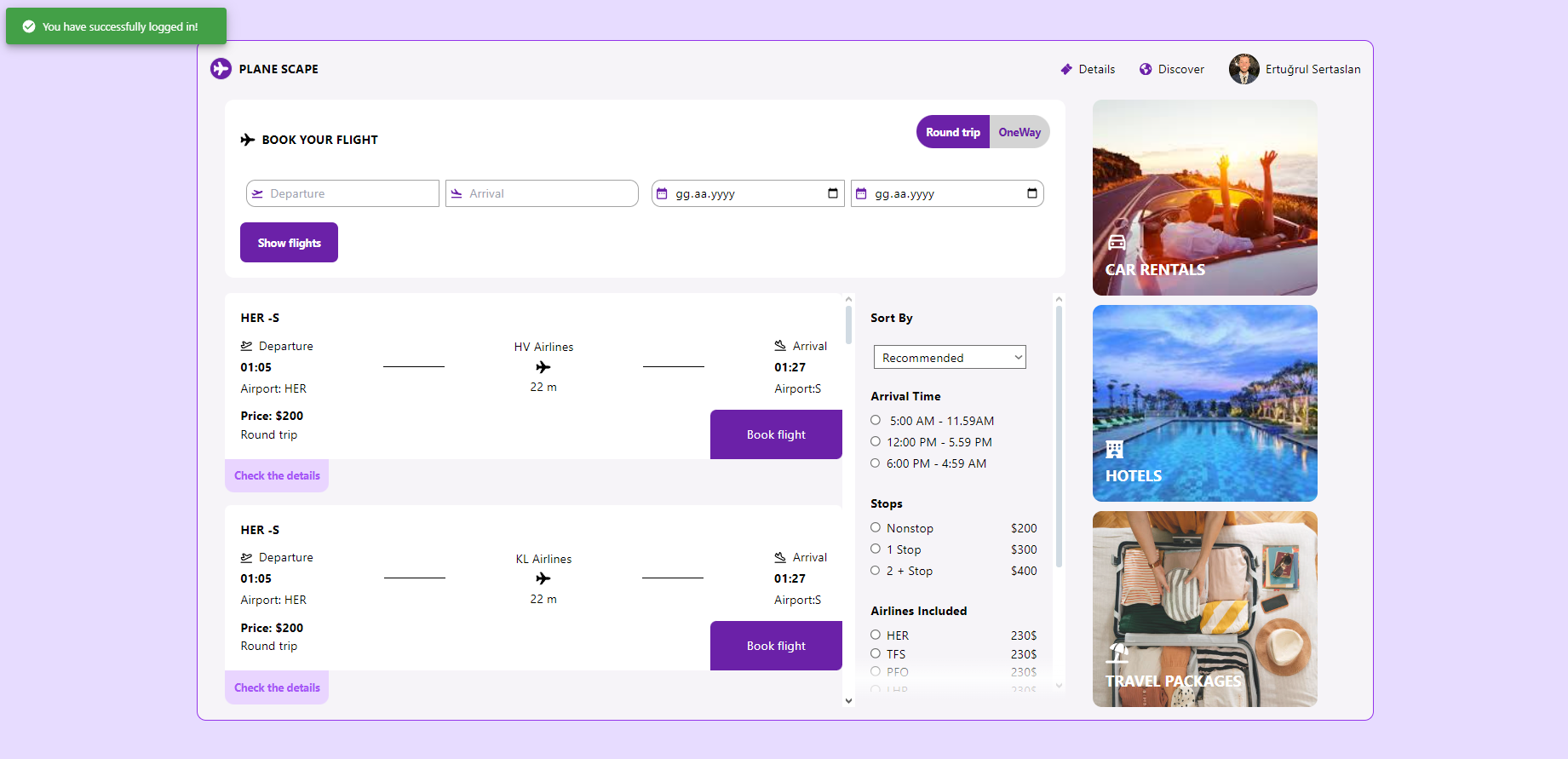
Task: Click the successfully logged in notification
Action: coord(116,26)
